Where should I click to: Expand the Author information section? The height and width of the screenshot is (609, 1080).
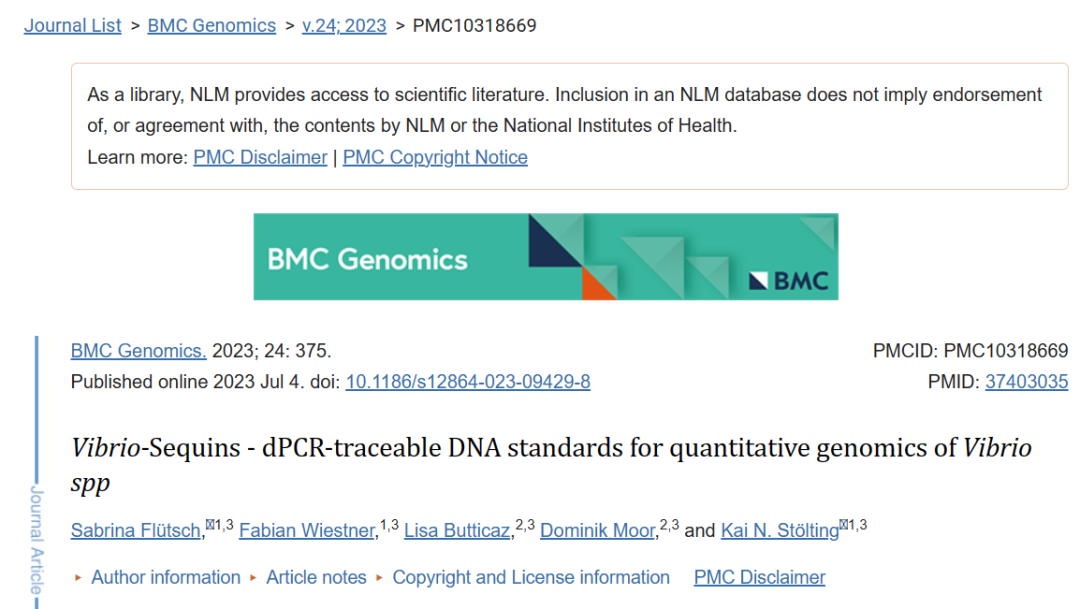pyautogui.click(x=165, y=577)
